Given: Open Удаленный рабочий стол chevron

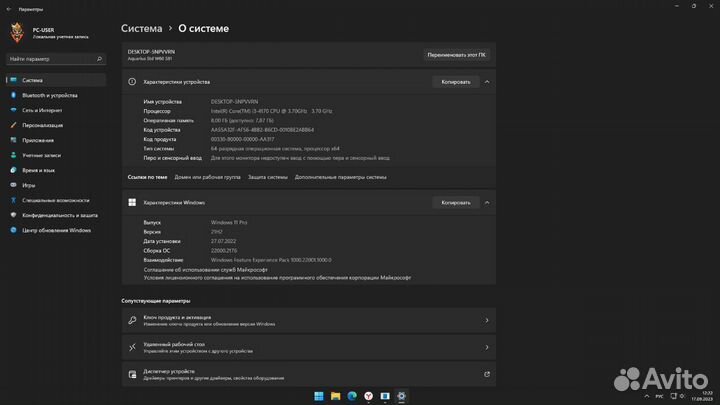Looking at the screenshot, I should coord(487,348).
